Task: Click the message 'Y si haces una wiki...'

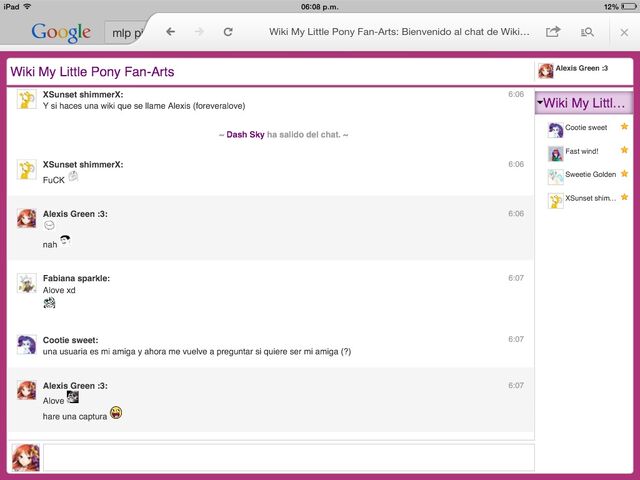Action: 144,106
